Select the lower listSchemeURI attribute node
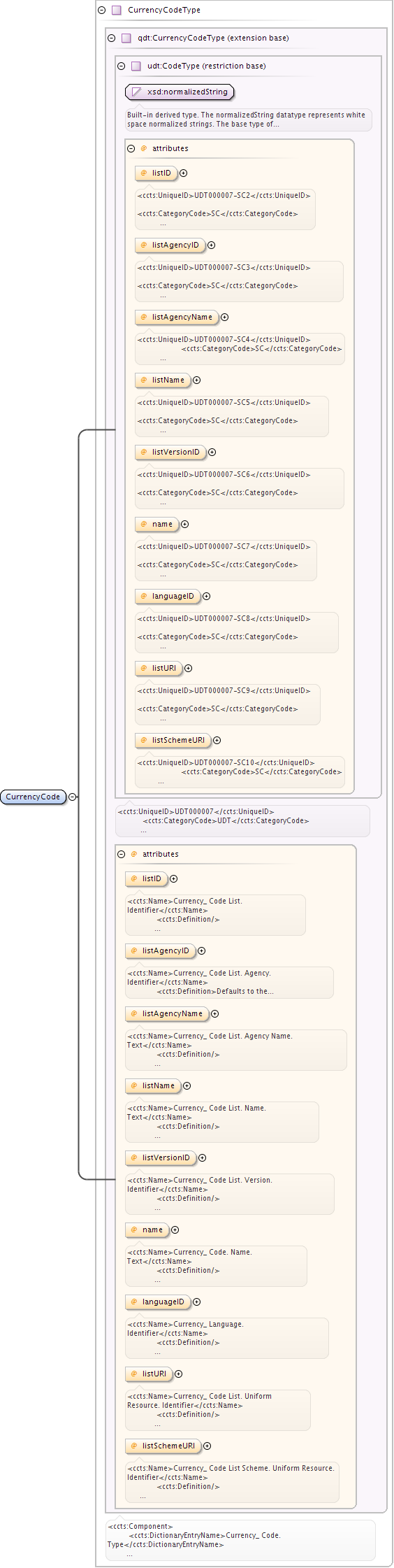 163,1446
